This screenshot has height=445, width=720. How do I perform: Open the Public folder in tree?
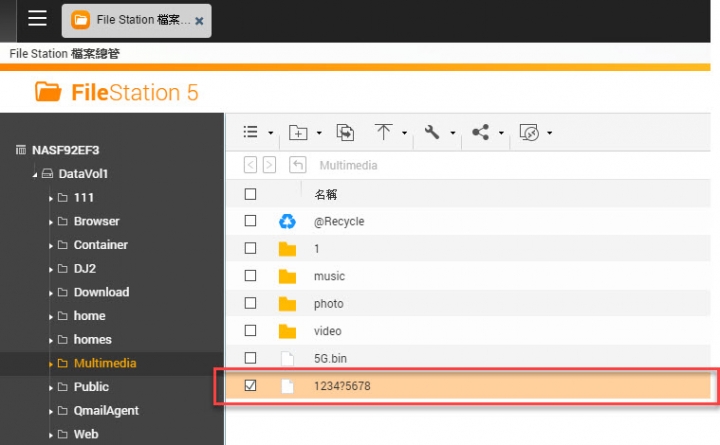[x=91, y=387]
